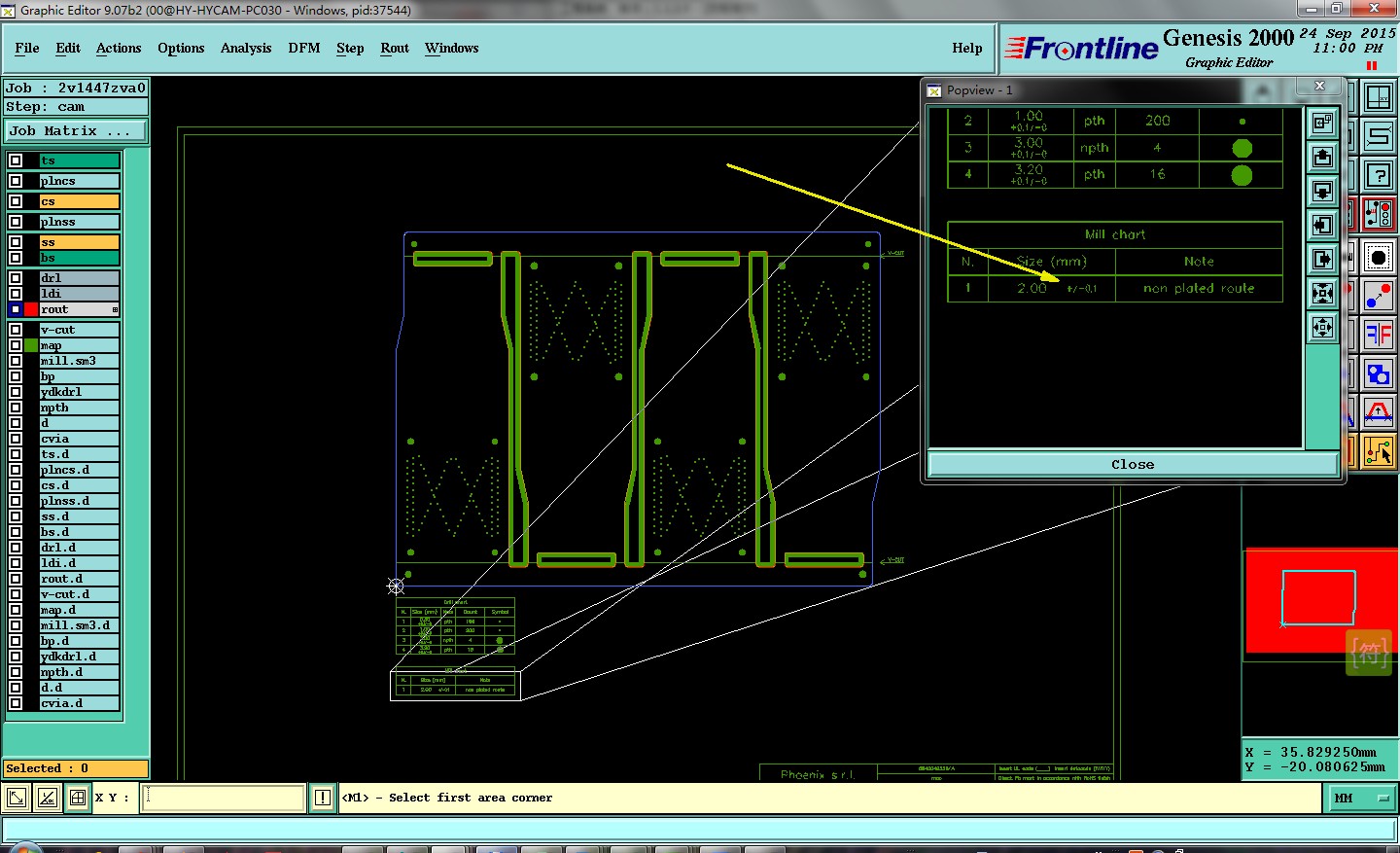Screen dimensions: 1400x853
Task: Open the Windows menu
Action: coord(452,48)
